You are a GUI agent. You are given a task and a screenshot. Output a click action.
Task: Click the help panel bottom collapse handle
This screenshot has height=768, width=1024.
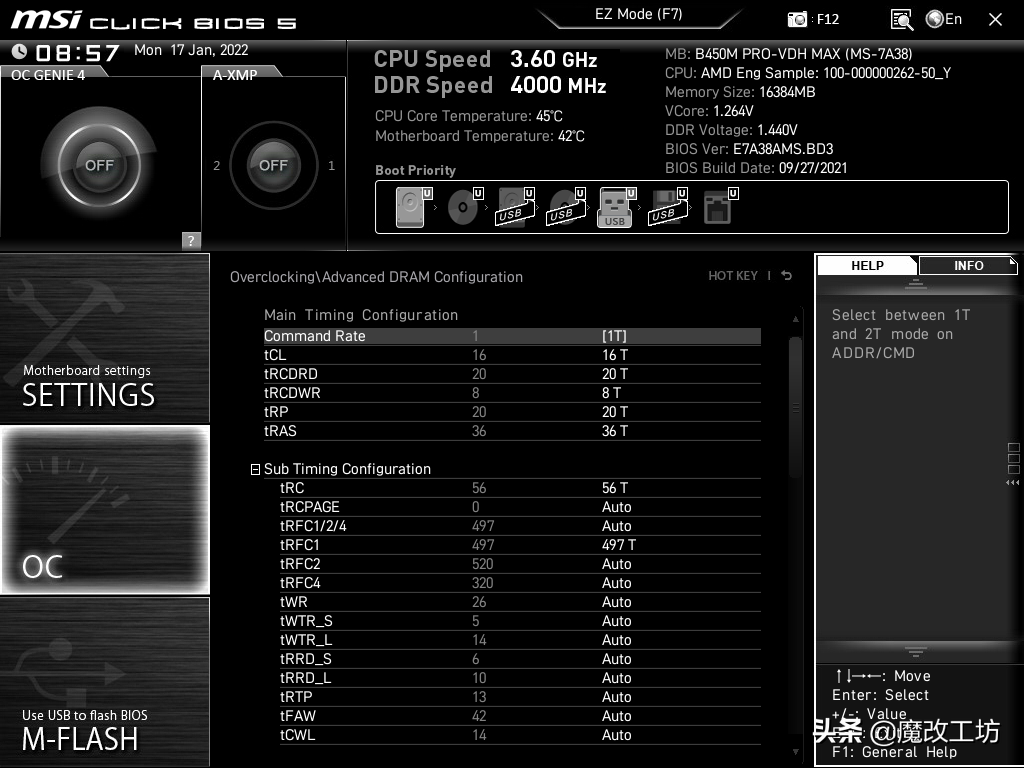tap(916, 652)
